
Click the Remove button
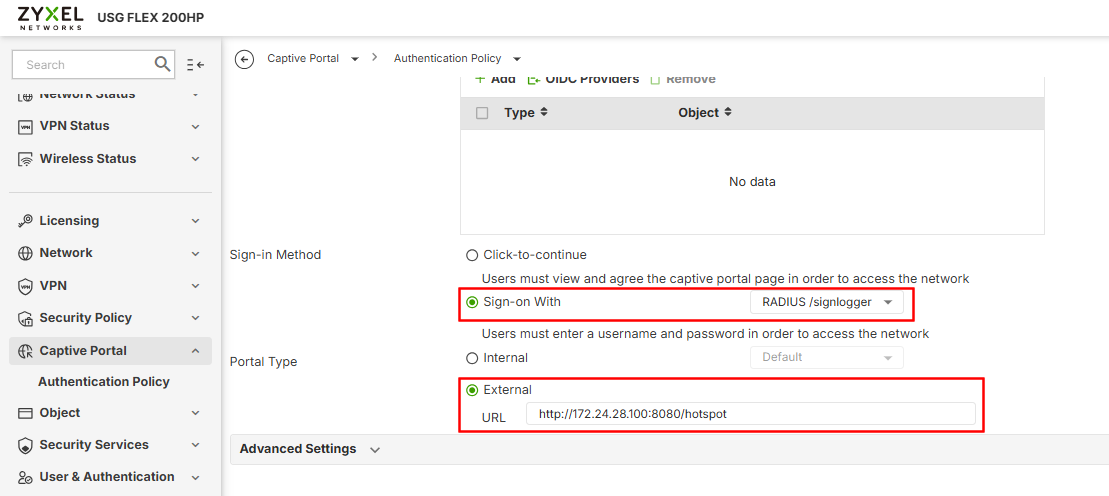point(683,79)
